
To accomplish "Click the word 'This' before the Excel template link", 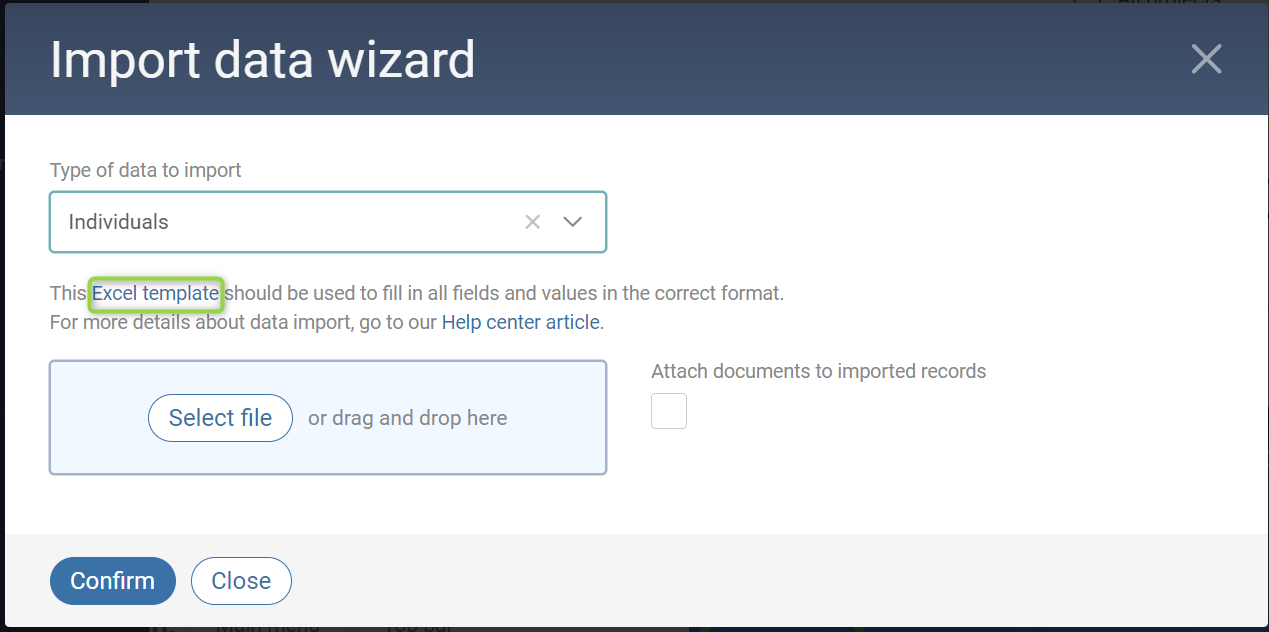I will 68,293.
